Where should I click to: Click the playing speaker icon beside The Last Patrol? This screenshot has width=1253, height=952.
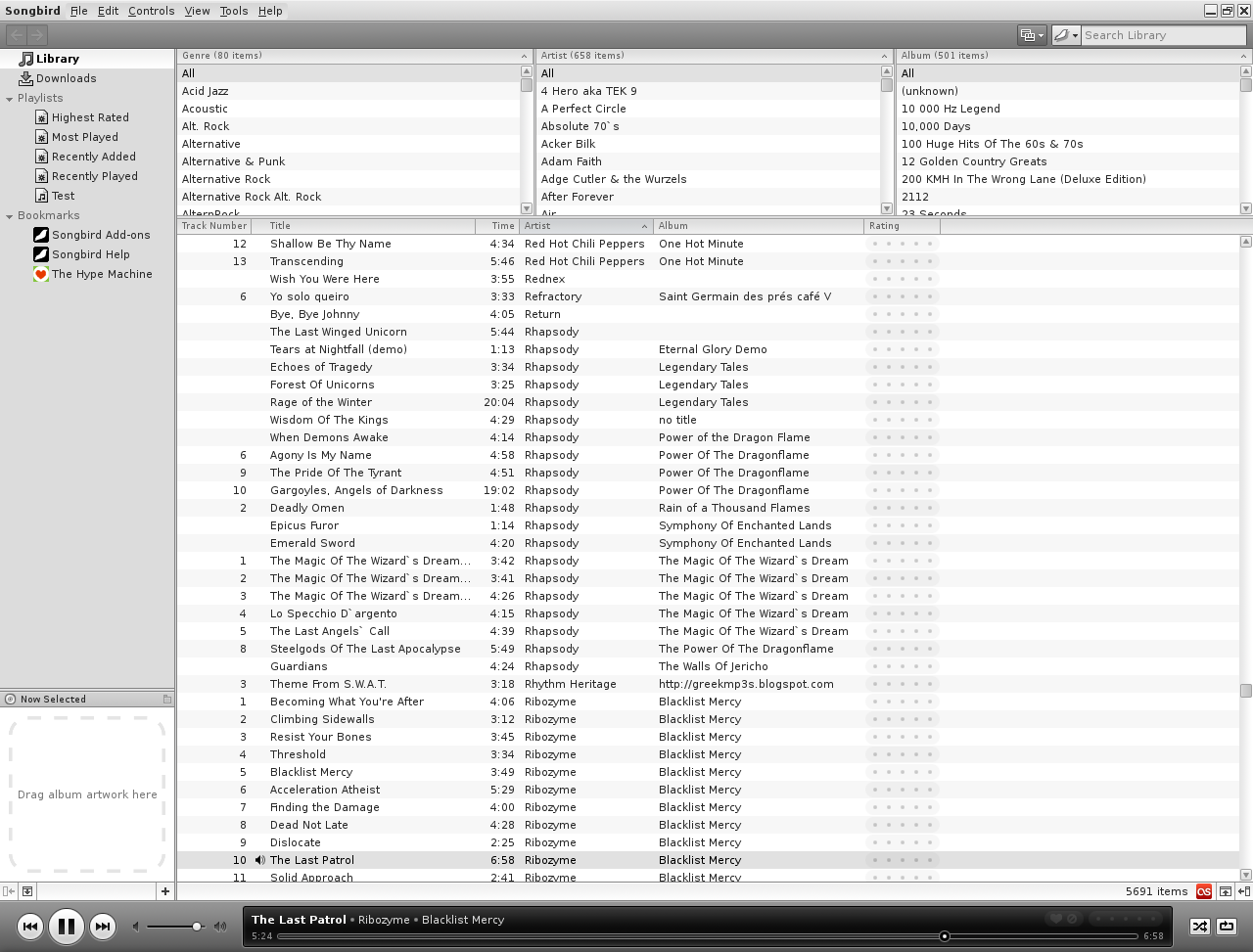point(259,860)
